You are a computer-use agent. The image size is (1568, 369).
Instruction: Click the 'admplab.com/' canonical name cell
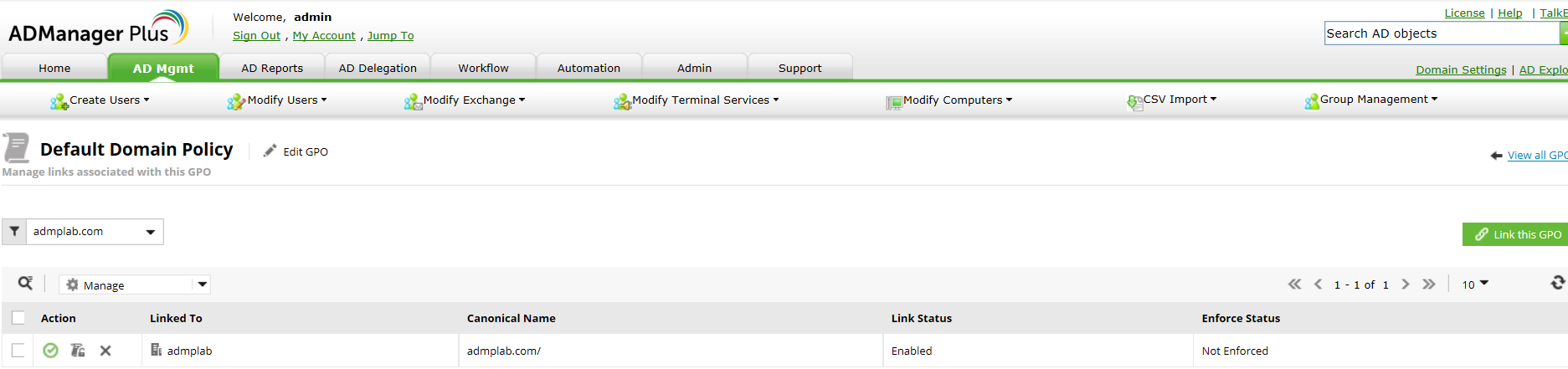pos(504,351)
